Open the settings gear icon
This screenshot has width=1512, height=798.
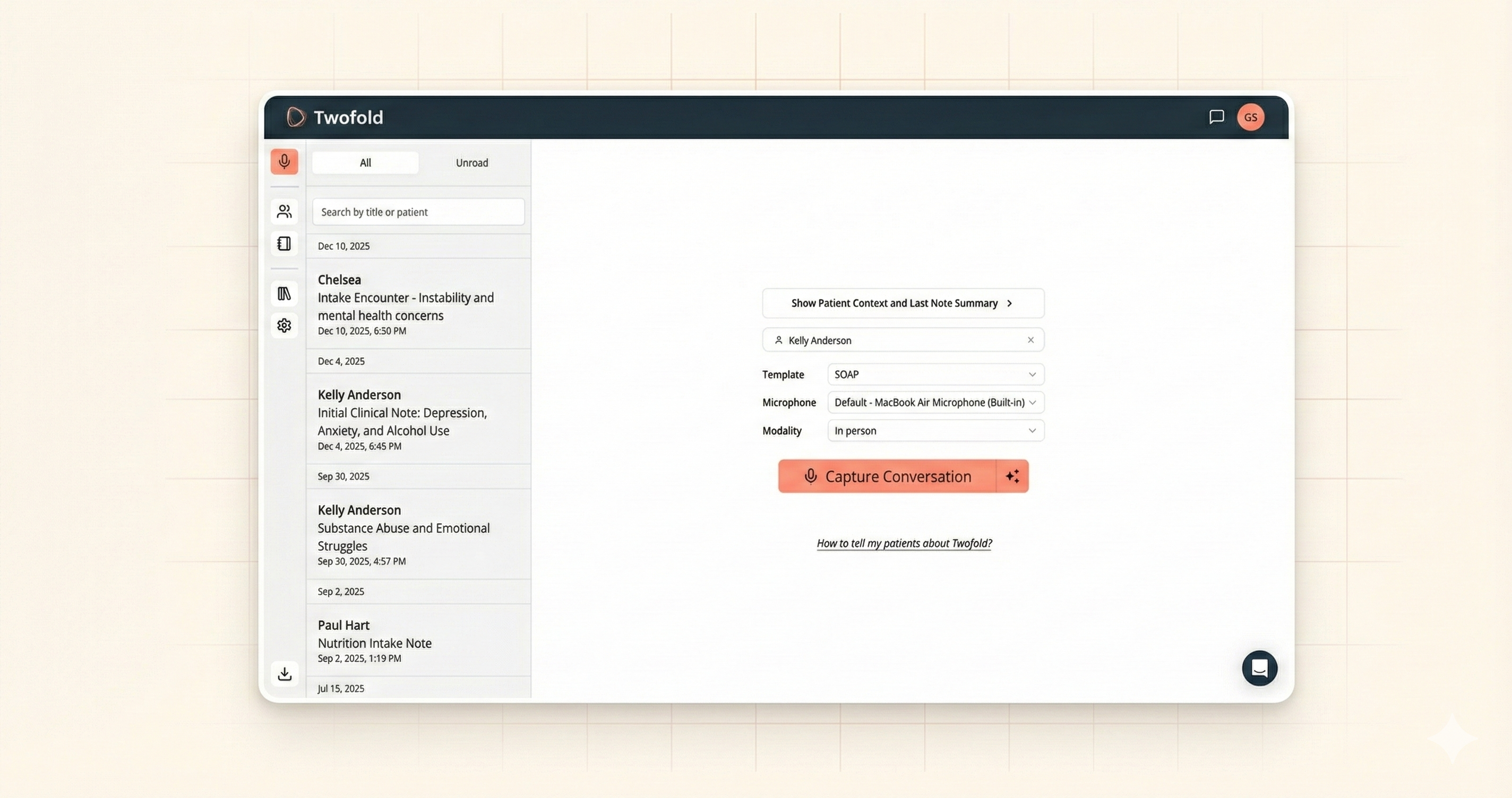tap(284, 325)
